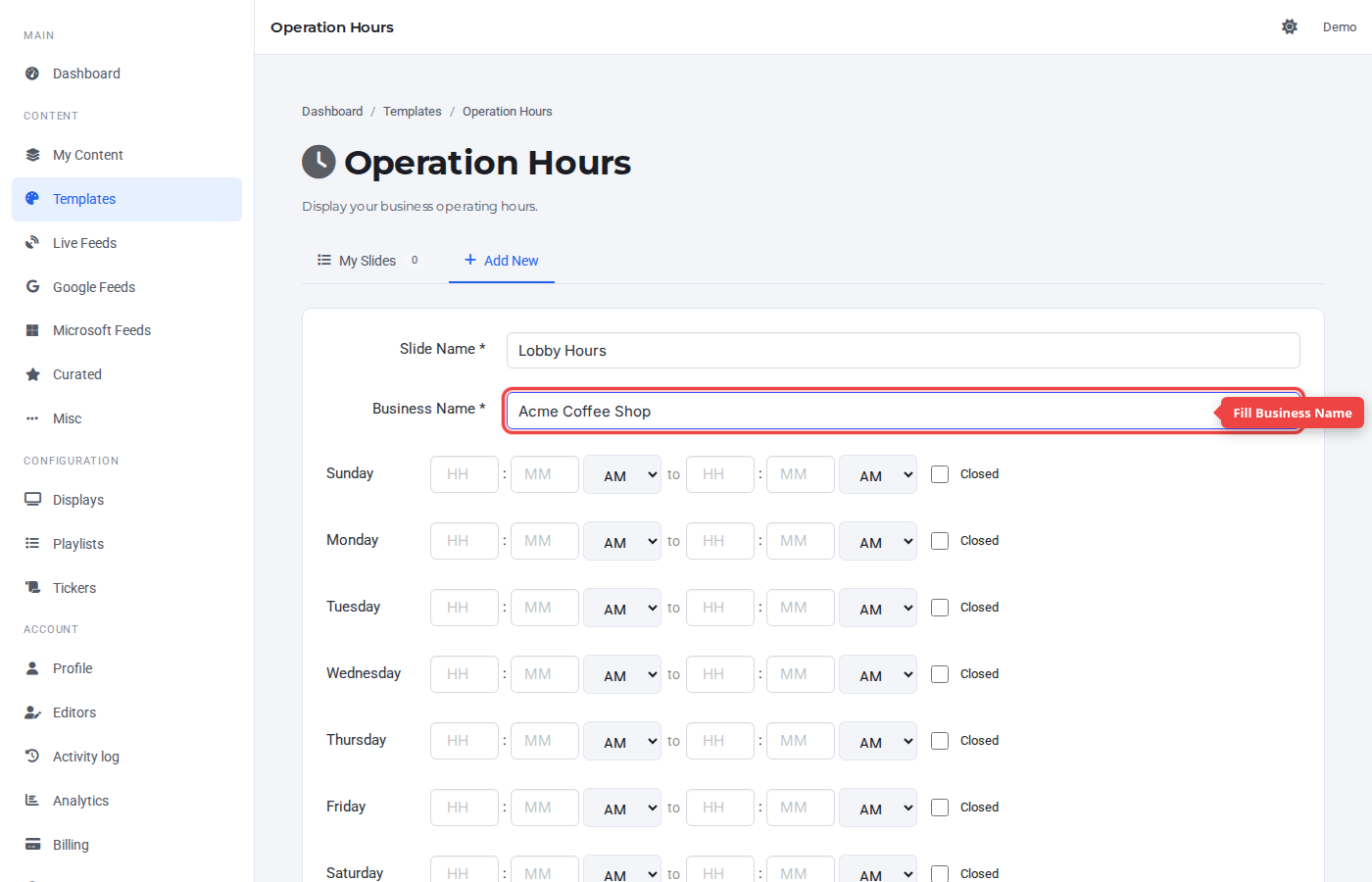Open Templates in the sidebar
The height and width of the screenshot is (882, 1372).
126,199
